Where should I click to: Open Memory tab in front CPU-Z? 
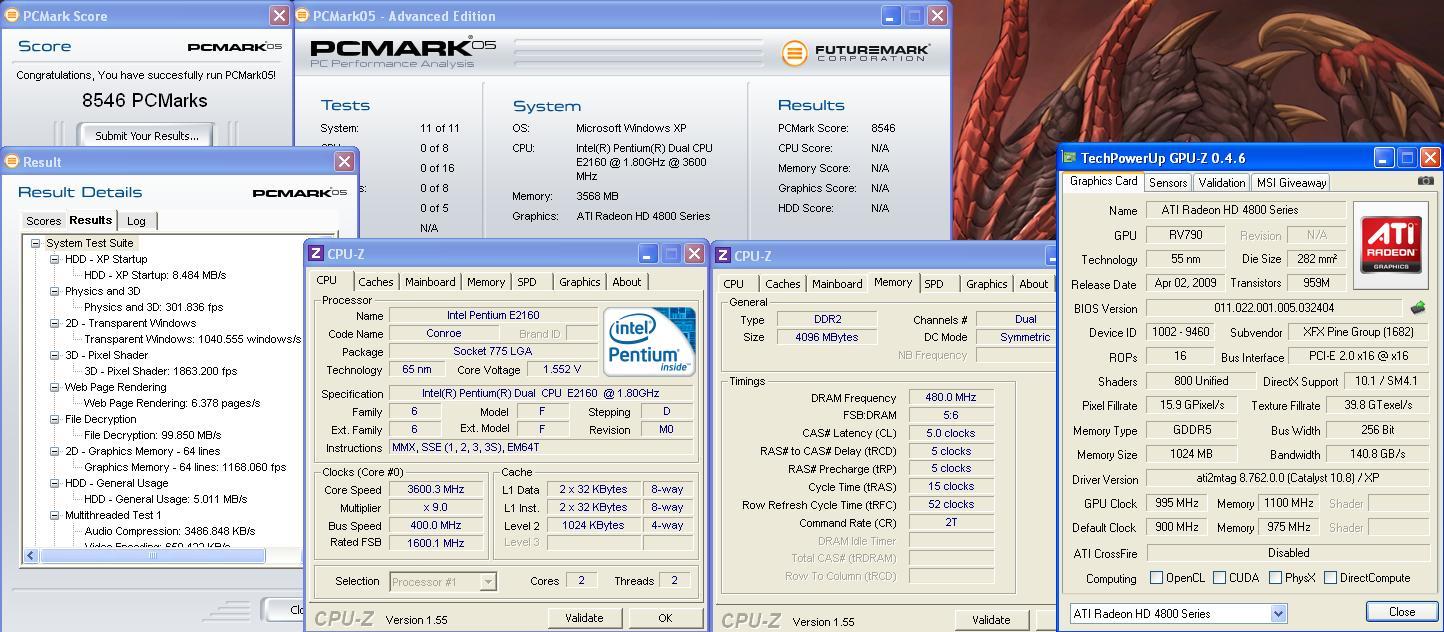point(486,282)
